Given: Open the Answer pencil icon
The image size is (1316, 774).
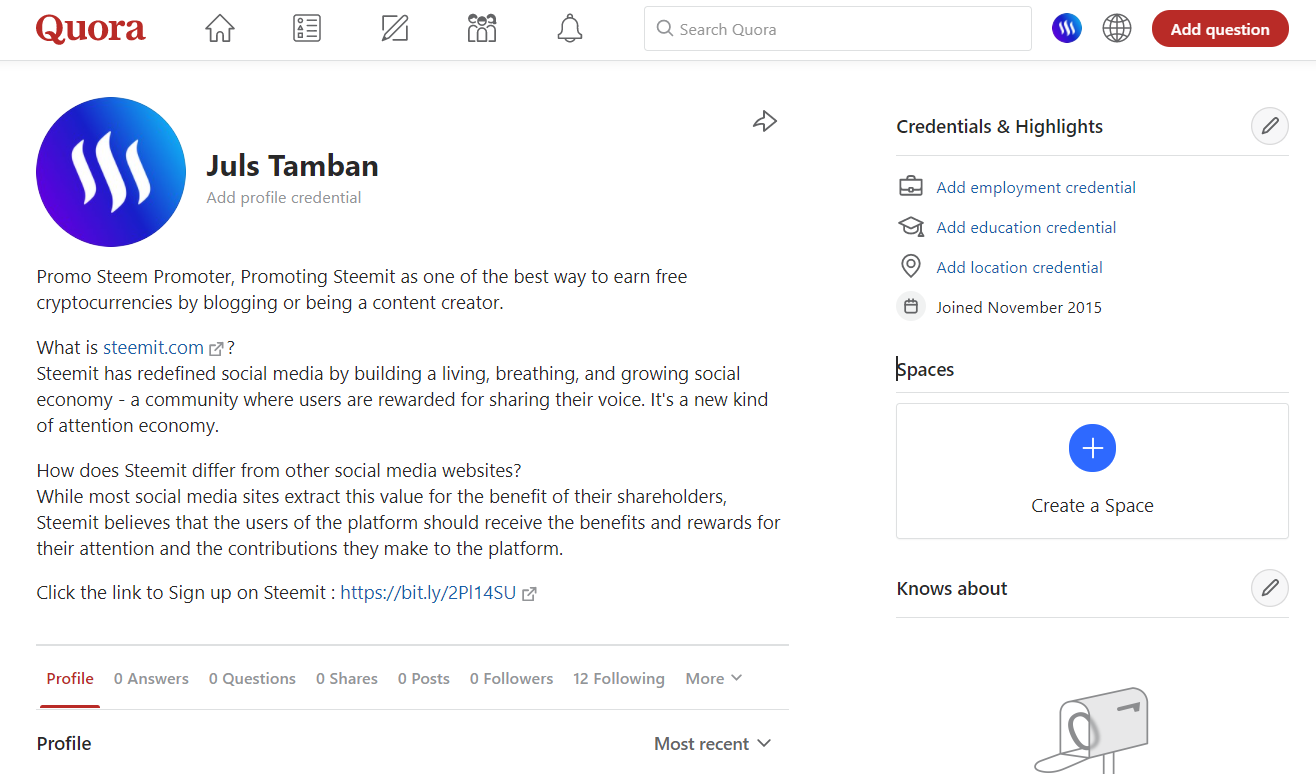Looking at the screenshot, I should pyautogui.click(x=395, y=29).
